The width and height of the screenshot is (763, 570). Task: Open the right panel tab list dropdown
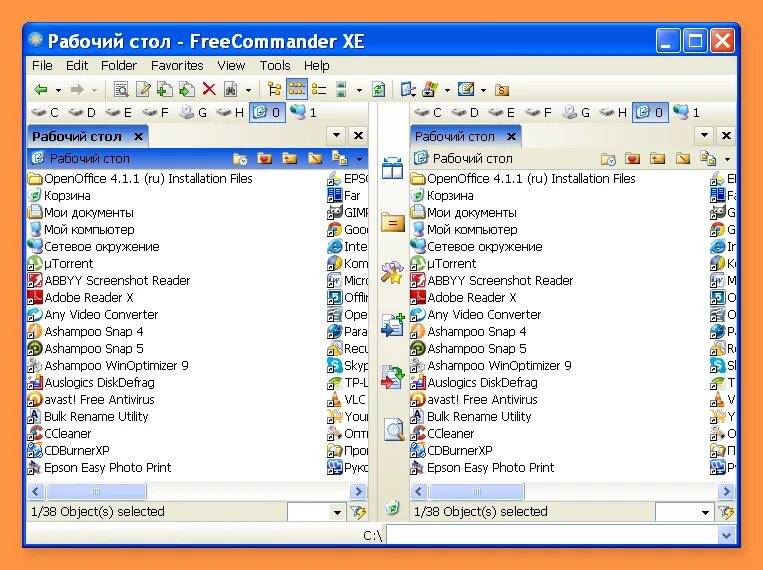(x=704, y=135)
